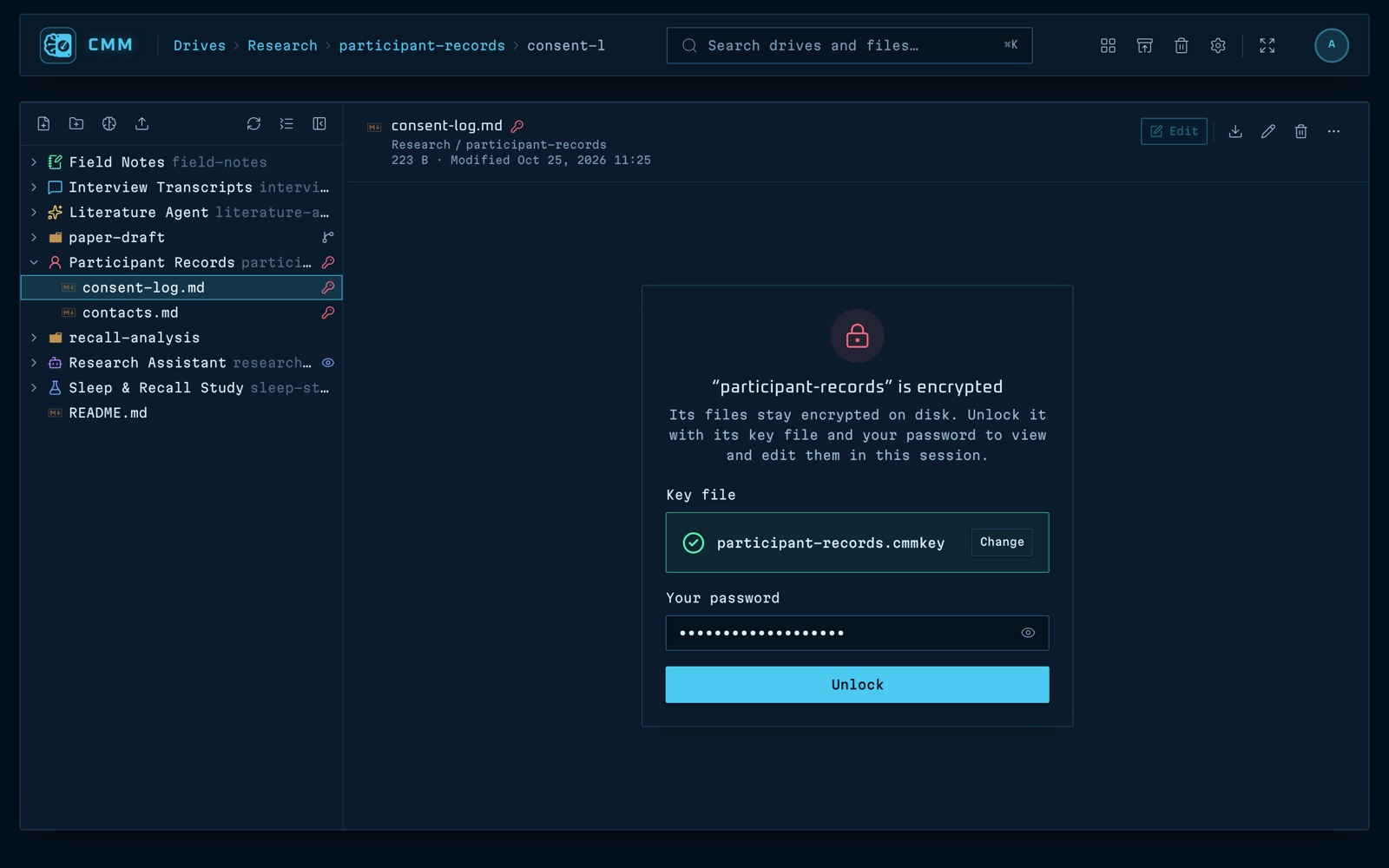The height and width of the screenshot is (868, 1389).
Task: Create a new file with sidebar icon
Action: click(x=43, y=124)
